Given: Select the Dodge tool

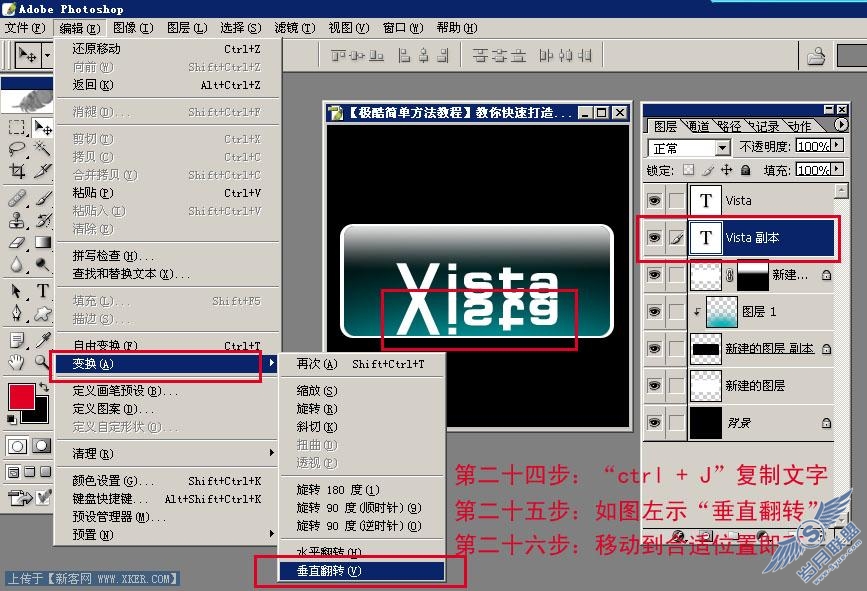Looking at the screenshot, I should point(42,264).
